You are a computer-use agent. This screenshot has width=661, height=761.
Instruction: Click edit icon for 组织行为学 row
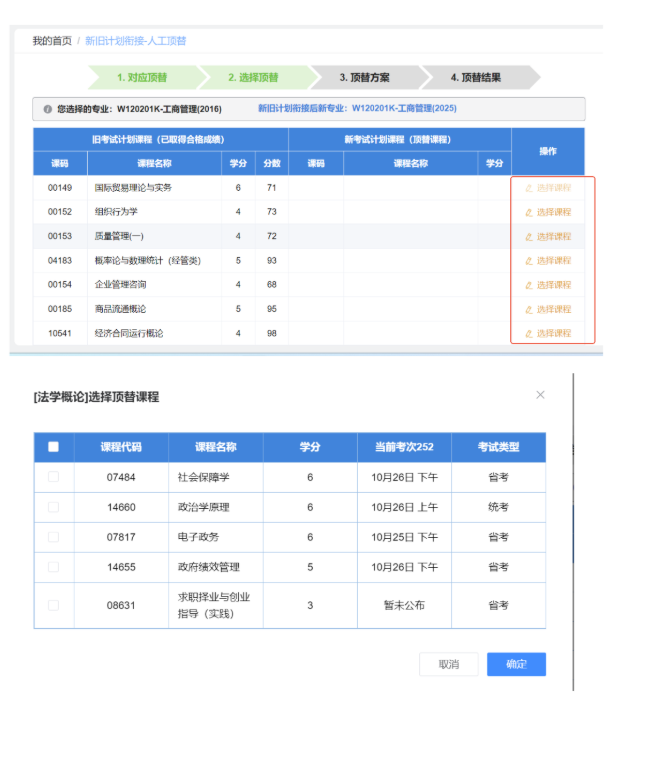(x=529, y=212)
